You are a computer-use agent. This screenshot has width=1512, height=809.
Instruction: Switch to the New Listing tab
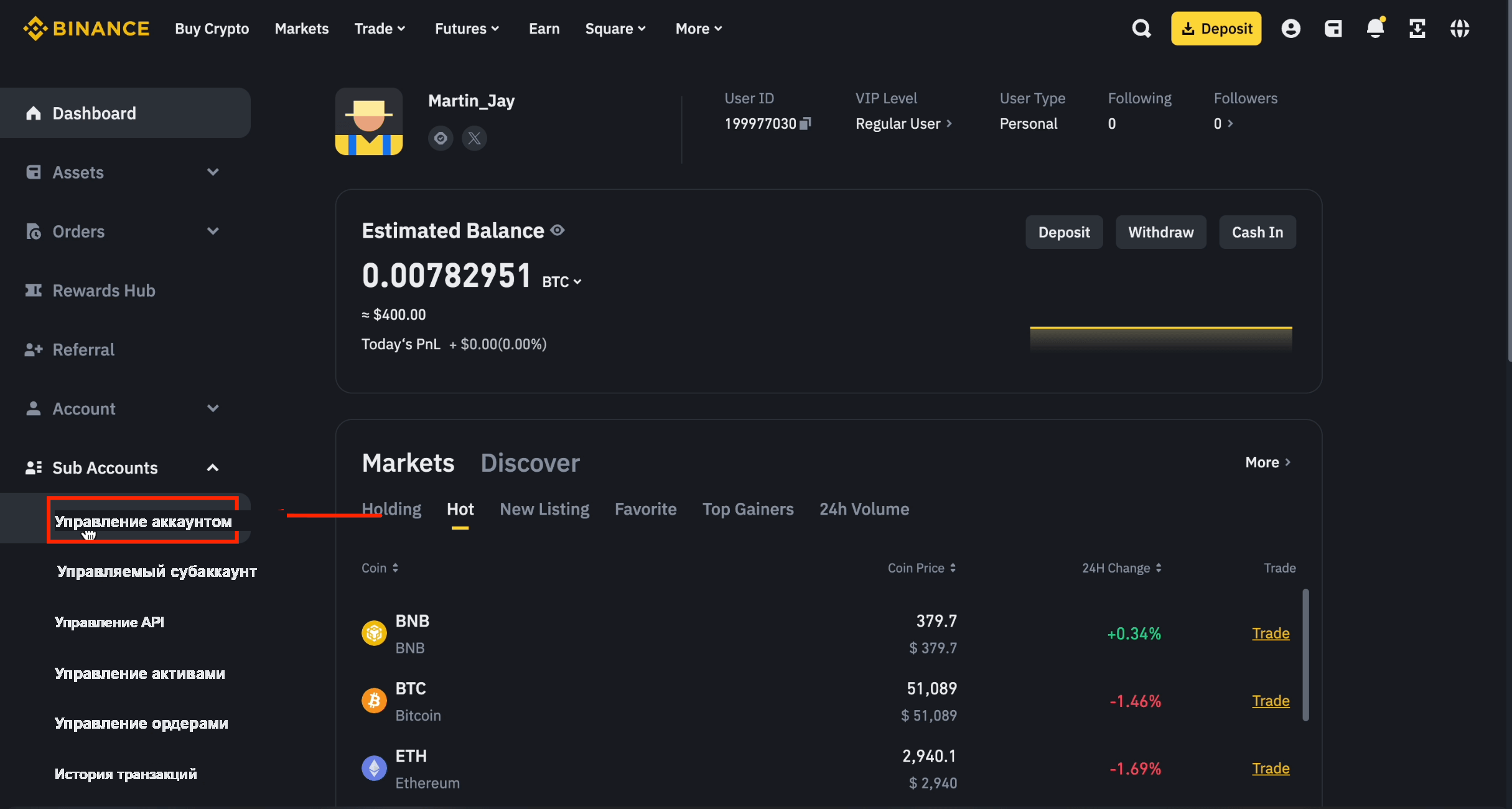[544, 509]
